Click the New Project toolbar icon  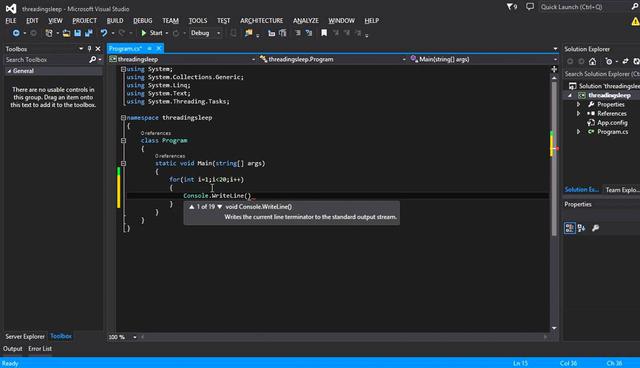tap(49, 33)
